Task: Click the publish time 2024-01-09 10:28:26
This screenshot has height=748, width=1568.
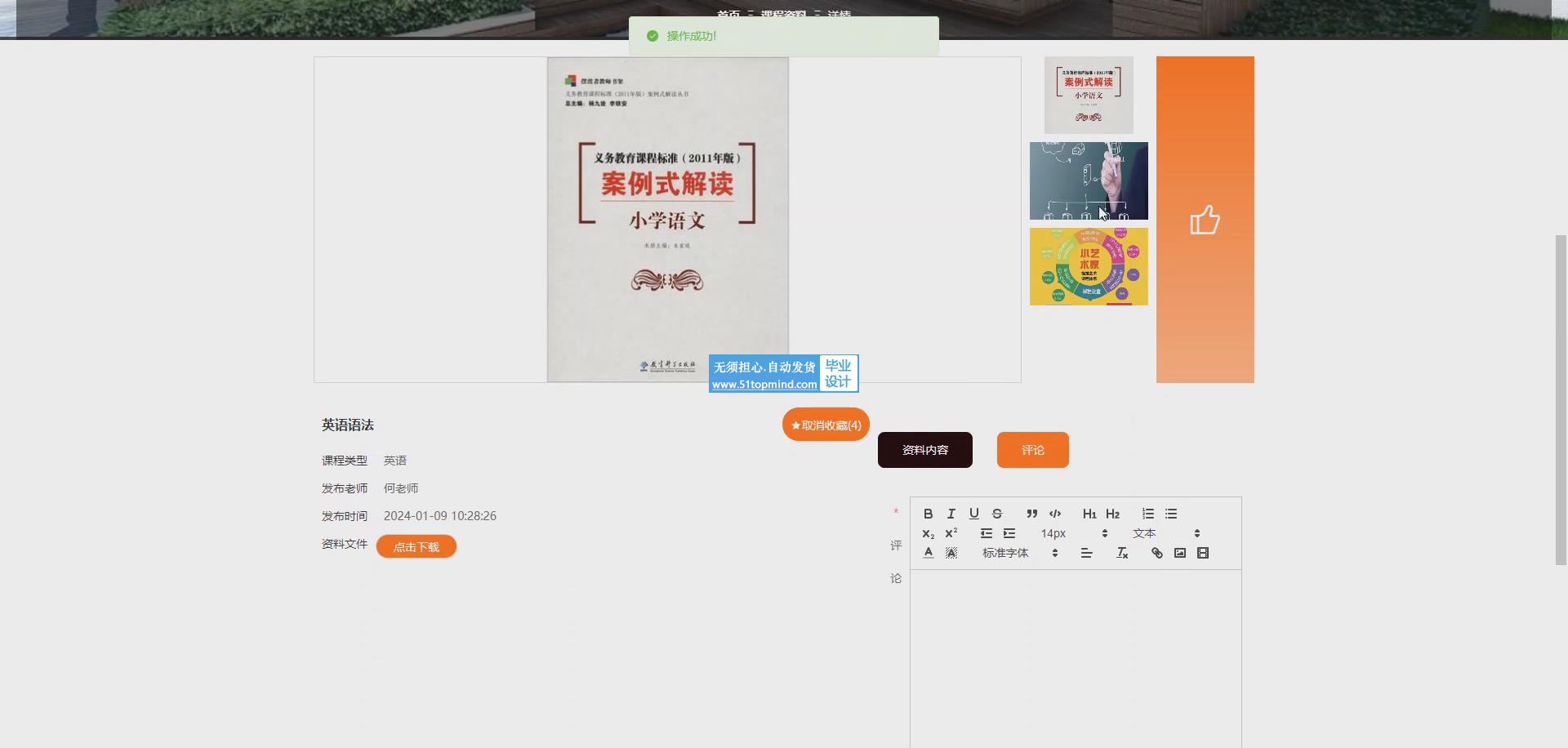Action: click(x=440, y=516)
